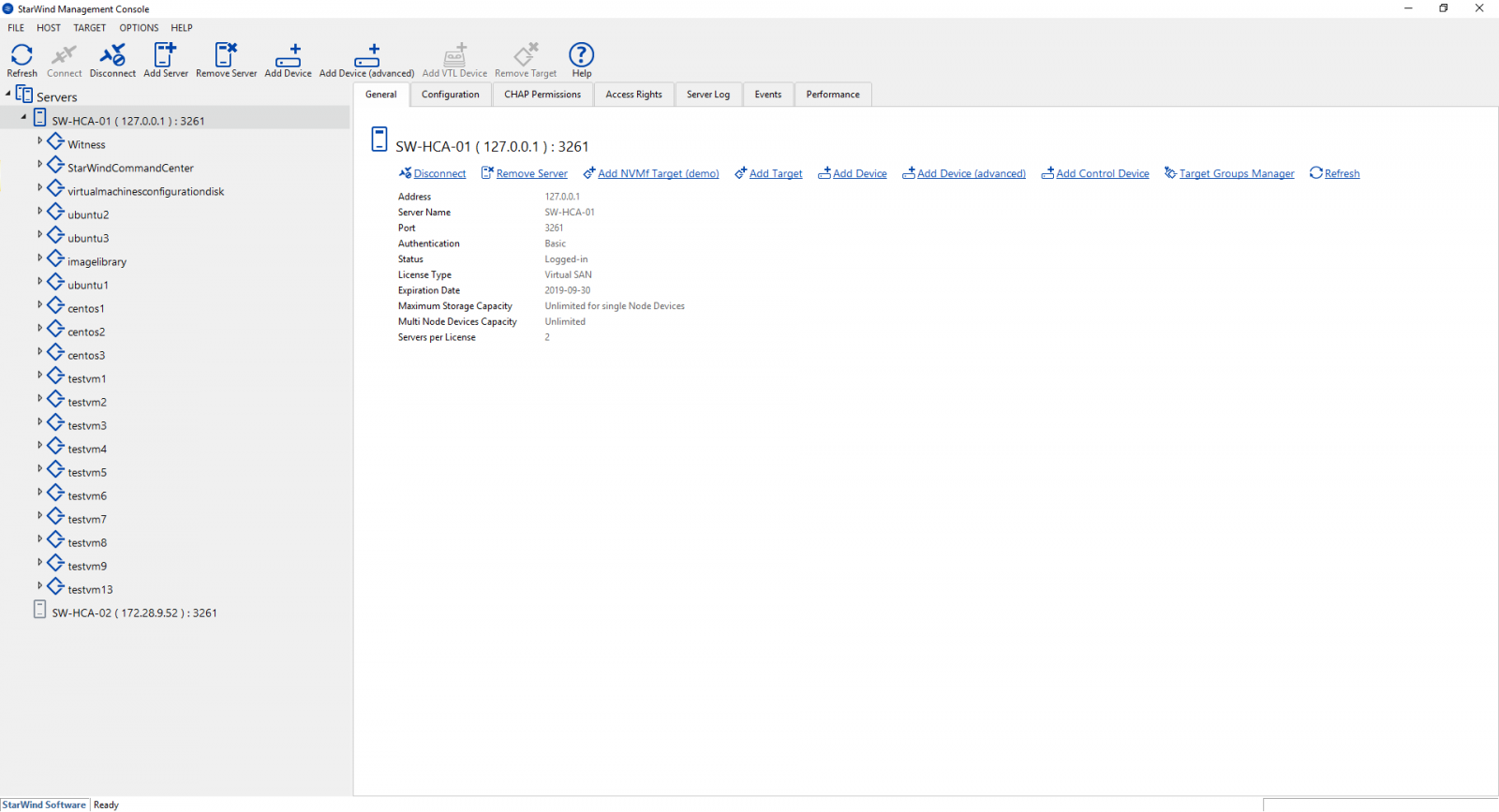
Task: Select the testvm8 tree item
Action: coord(87,543)
